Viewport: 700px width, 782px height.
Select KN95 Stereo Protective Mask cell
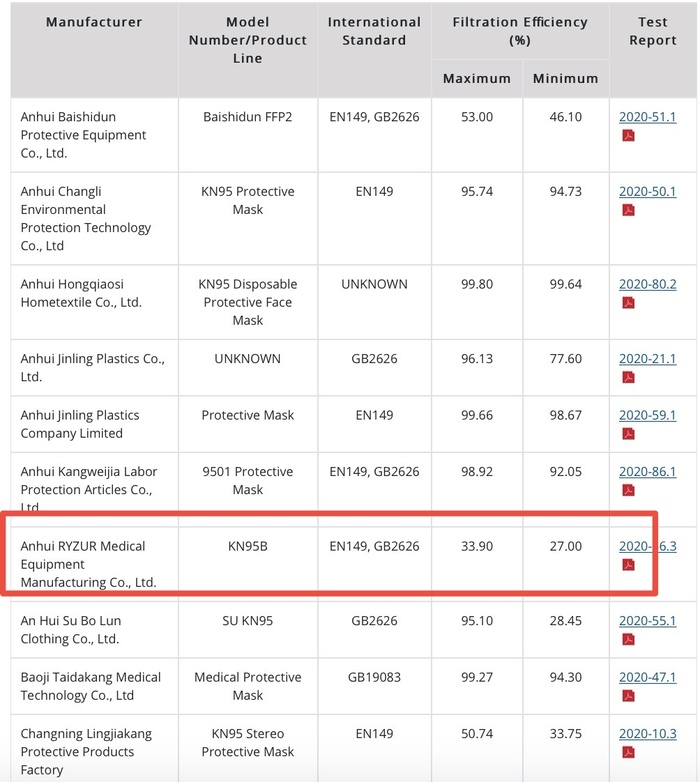(x=248, y=748)
